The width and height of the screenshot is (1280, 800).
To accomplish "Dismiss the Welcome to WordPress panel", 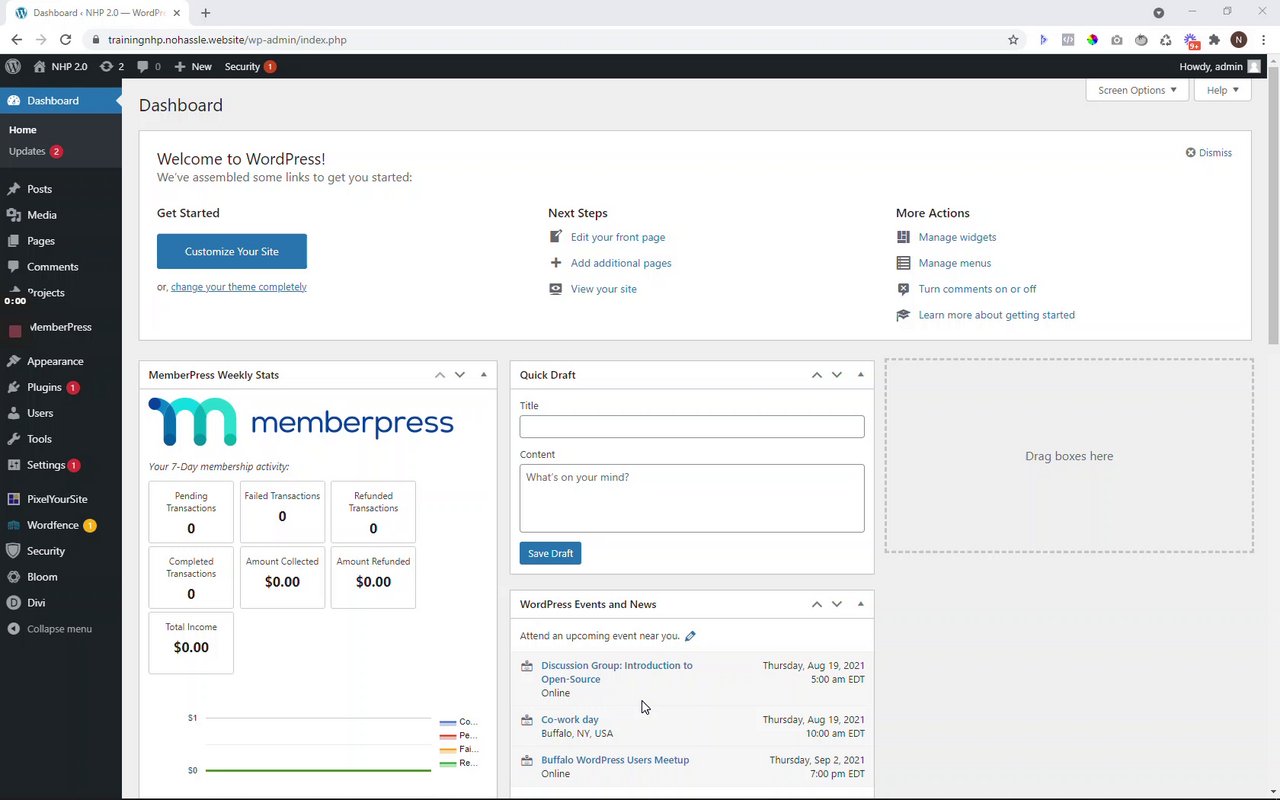I will (x=1209, y=153).
